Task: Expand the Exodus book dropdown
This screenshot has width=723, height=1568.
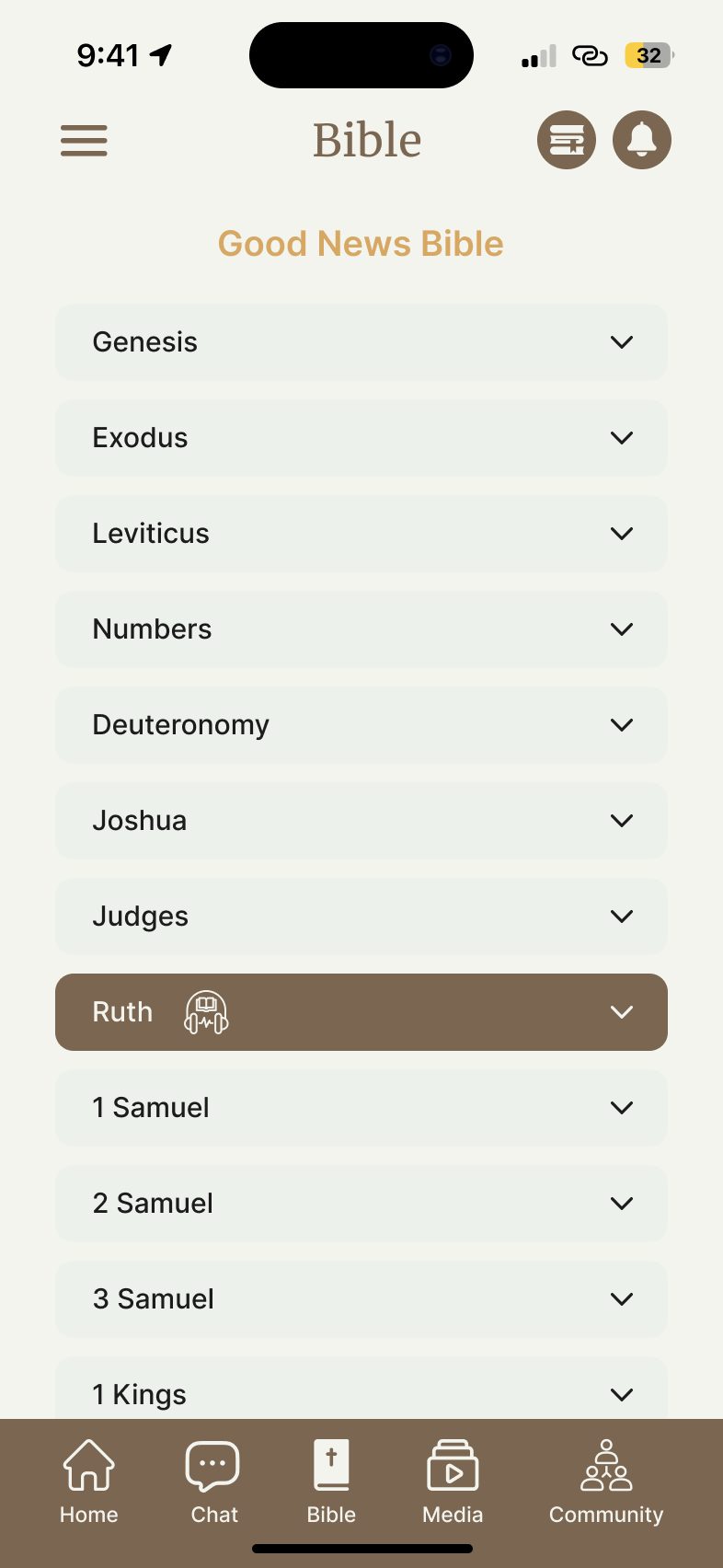Action: click(622, 438)
